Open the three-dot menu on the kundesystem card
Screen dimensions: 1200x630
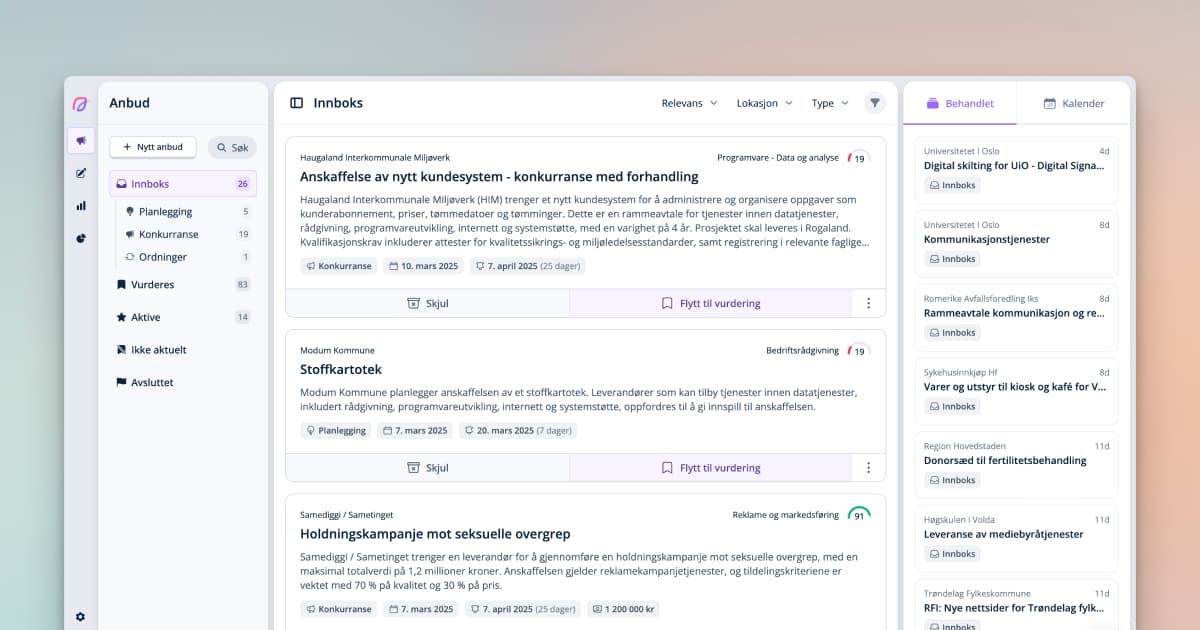868,302
